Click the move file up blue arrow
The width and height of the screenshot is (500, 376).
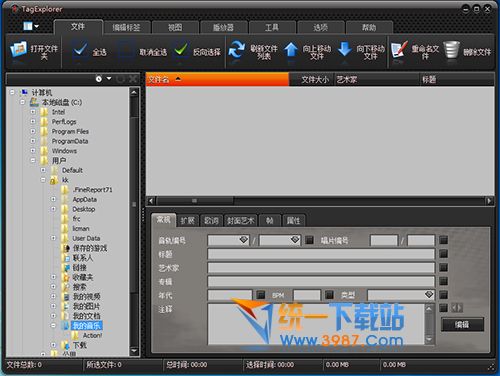(291, 50)
